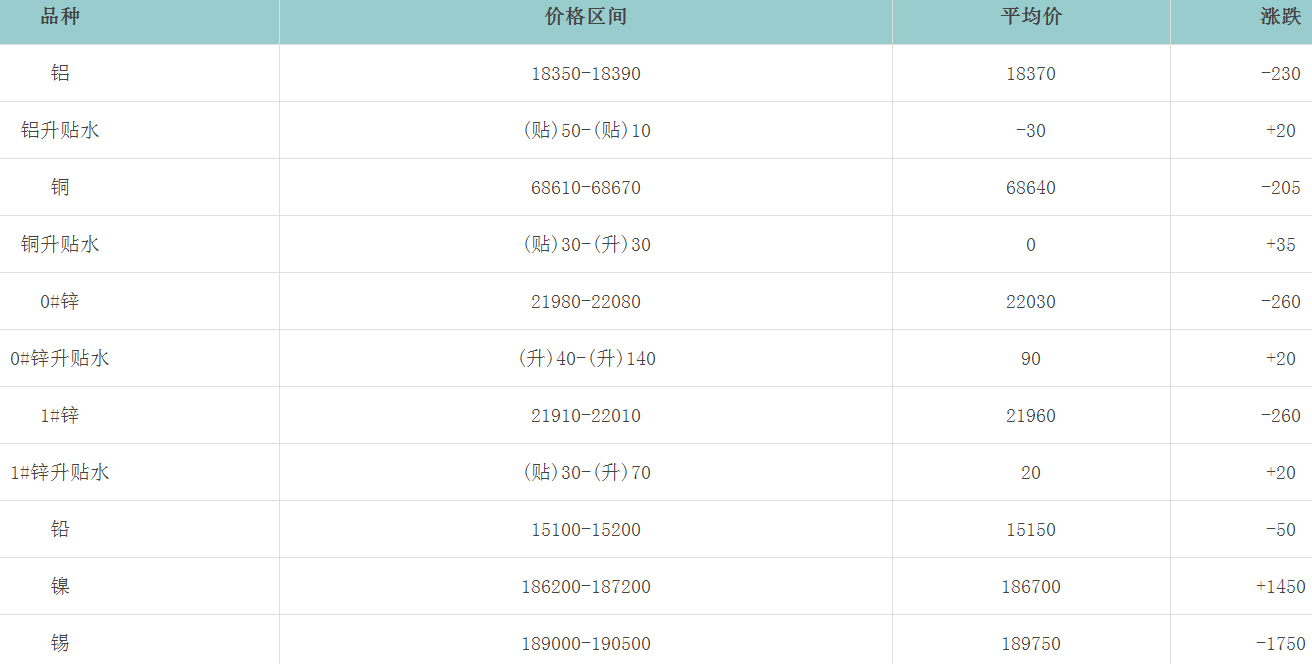This screenshot has width=1312, height=664.
Task: Click the 铅 variety name
Action: [x=60, y=529]
